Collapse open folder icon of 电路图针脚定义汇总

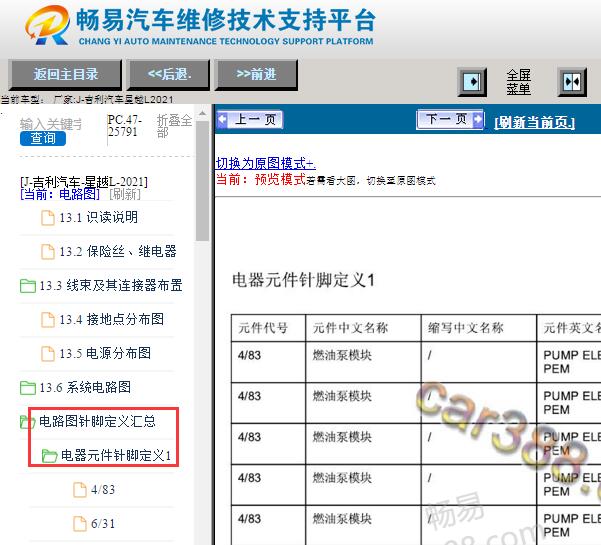point(27,422)
